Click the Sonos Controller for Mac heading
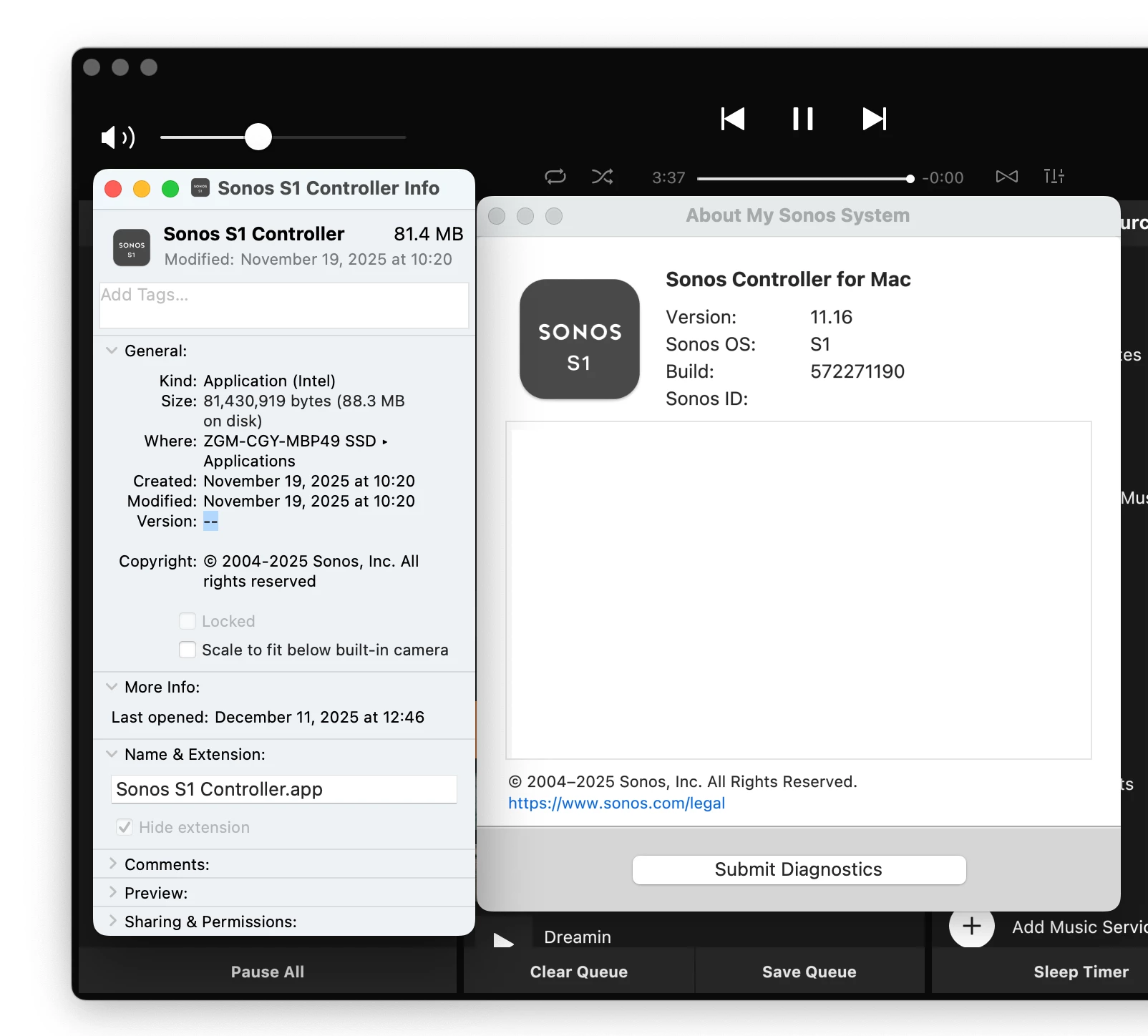The height and width of the screenshot is (1036, 1148). coord(788,279)
